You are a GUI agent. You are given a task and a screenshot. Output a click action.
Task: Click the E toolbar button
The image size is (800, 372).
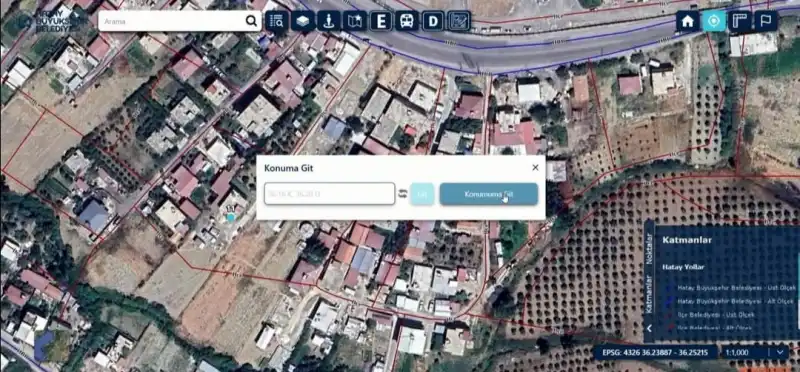381,21
